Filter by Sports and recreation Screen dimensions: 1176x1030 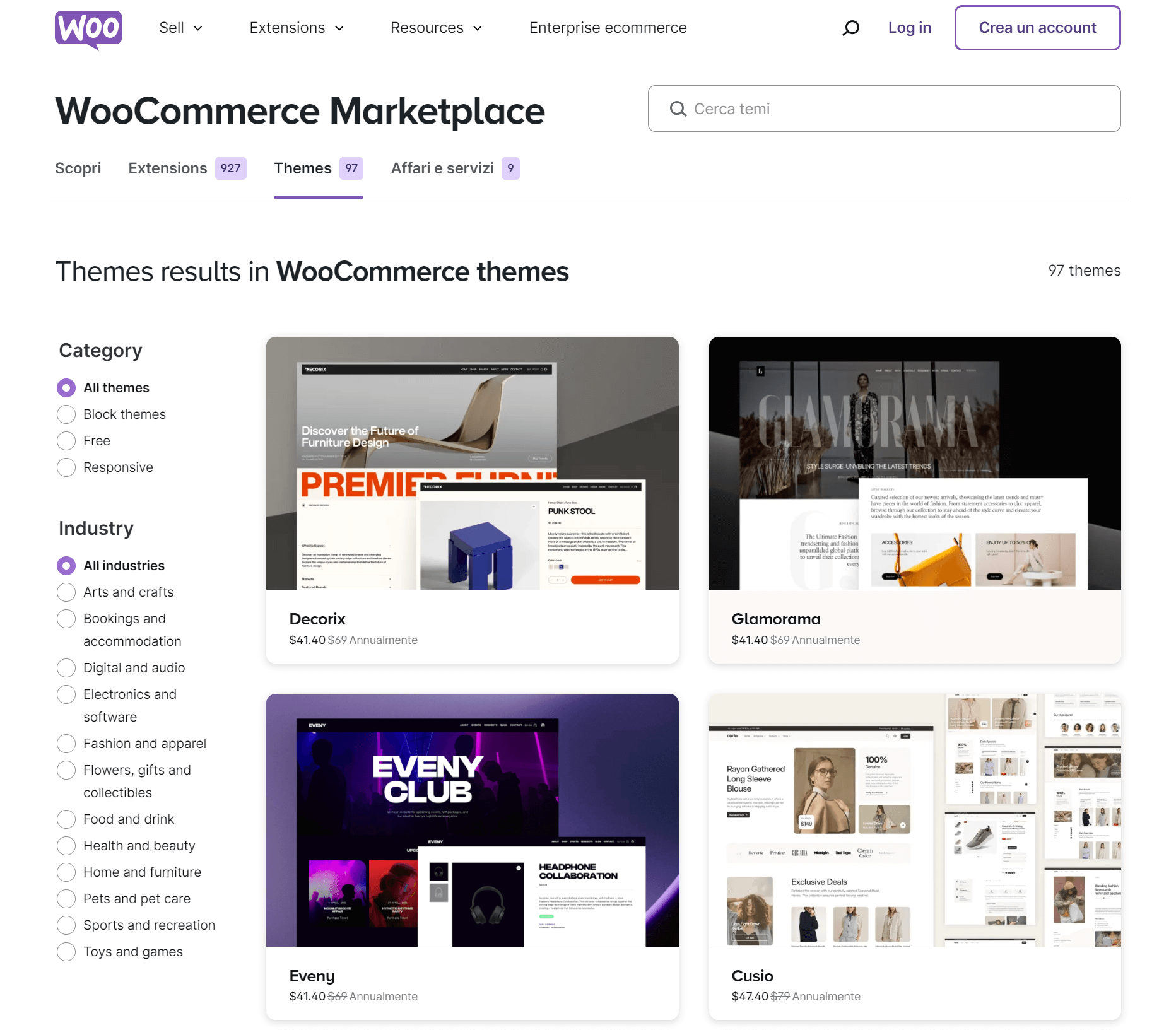[66, 925]
